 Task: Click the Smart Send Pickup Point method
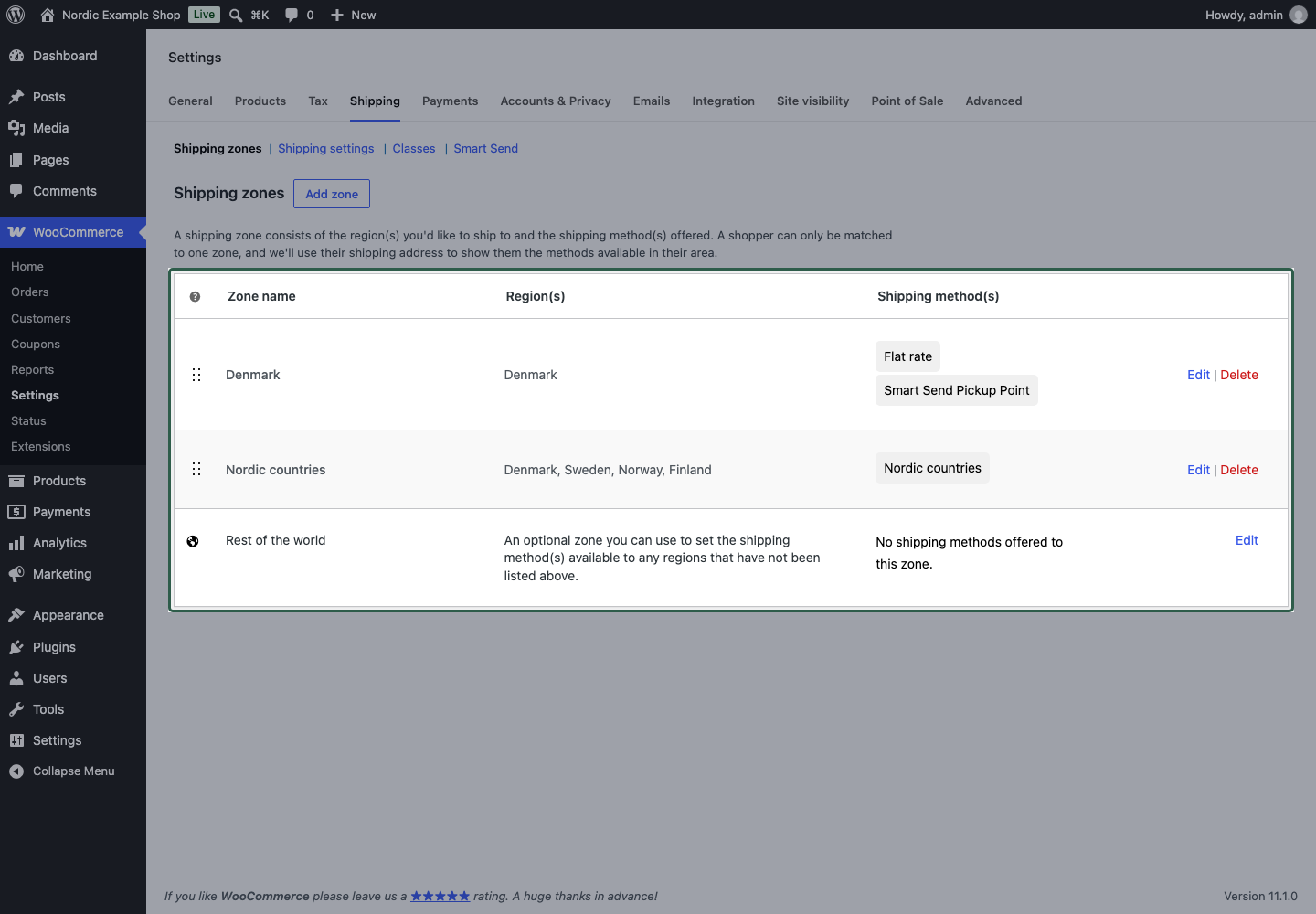[957, 390]
